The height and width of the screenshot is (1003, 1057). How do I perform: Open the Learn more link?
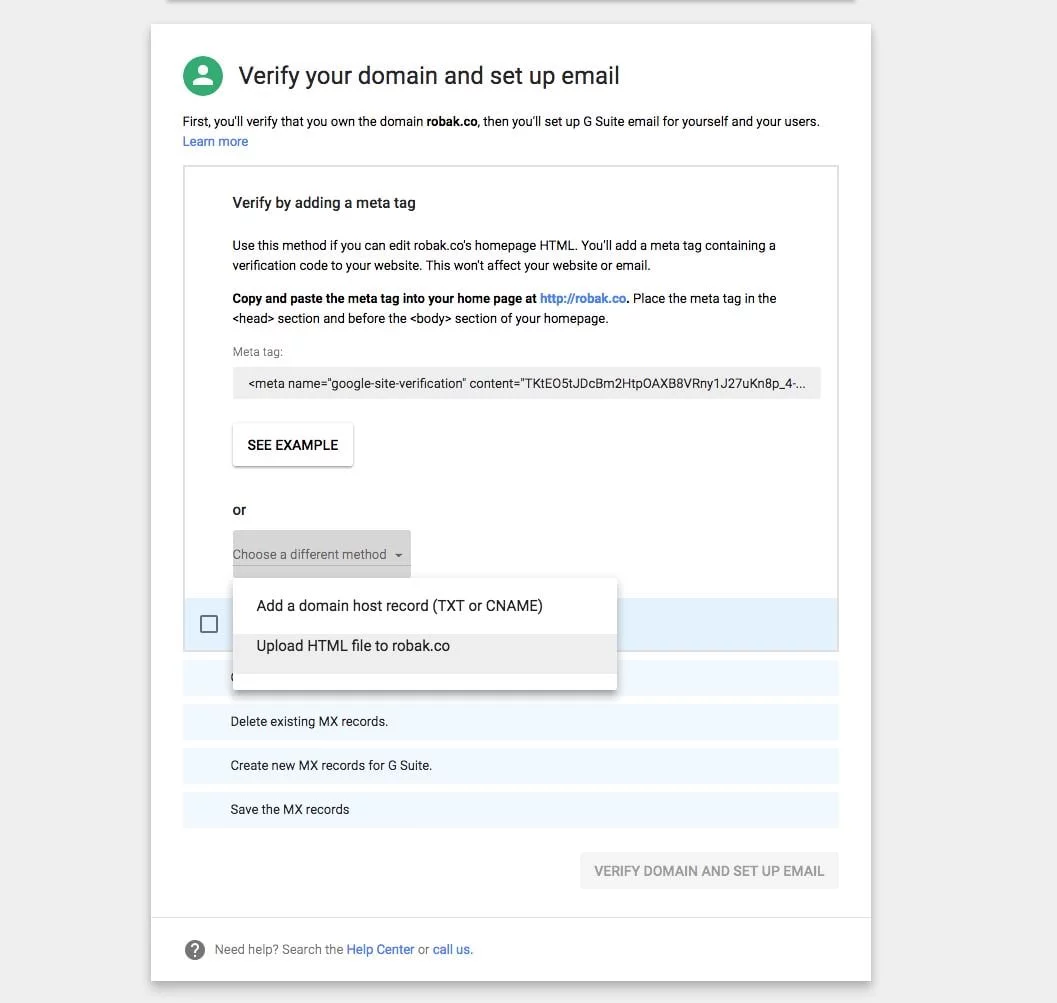tap(215, 141)
